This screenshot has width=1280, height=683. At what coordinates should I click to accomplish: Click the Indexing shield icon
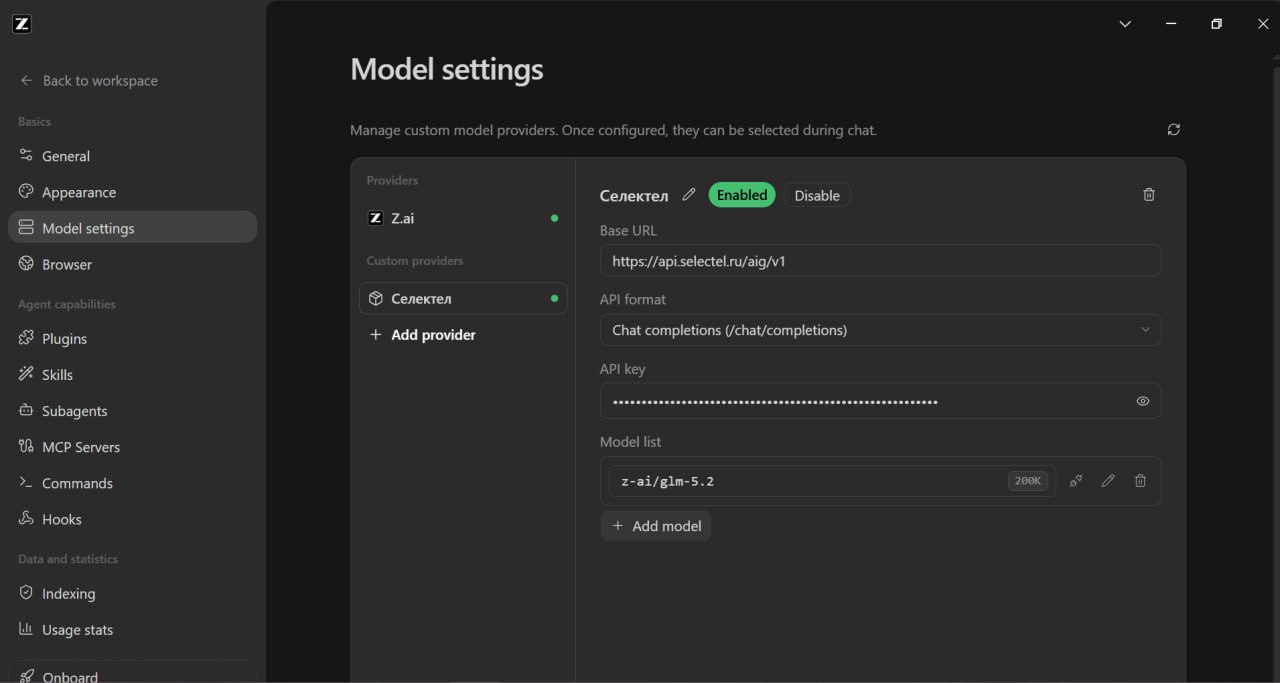point(26,594)
